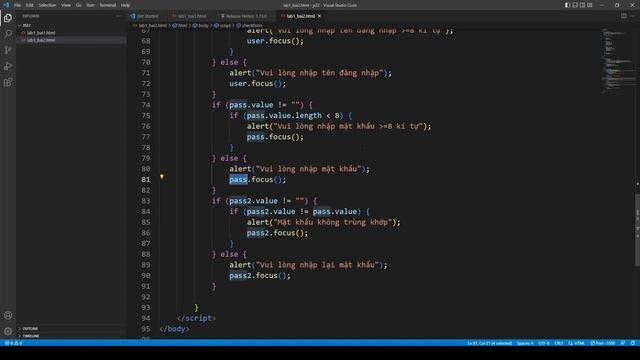Click the feedback icon in status bar
640x360 pixels.
623,343
